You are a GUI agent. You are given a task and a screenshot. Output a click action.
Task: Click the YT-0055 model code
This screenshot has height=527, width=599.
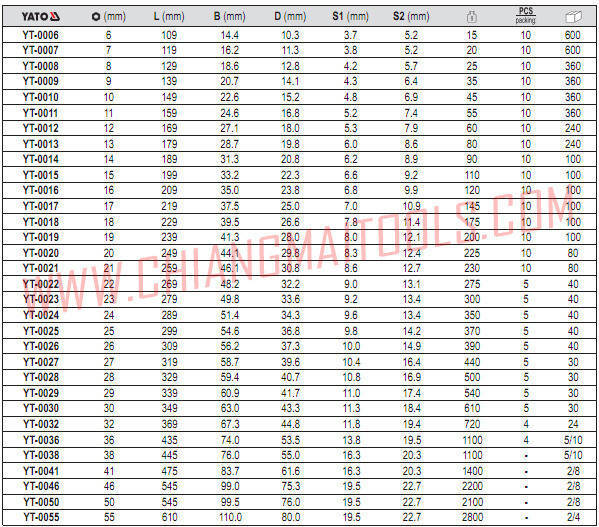pos(41,517)
